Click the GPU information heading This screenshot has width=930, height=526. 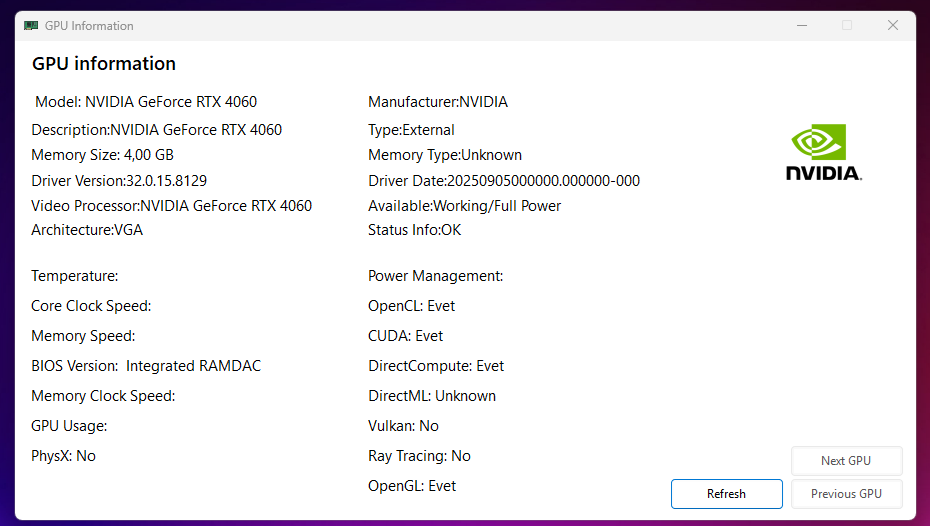[104, 63]
